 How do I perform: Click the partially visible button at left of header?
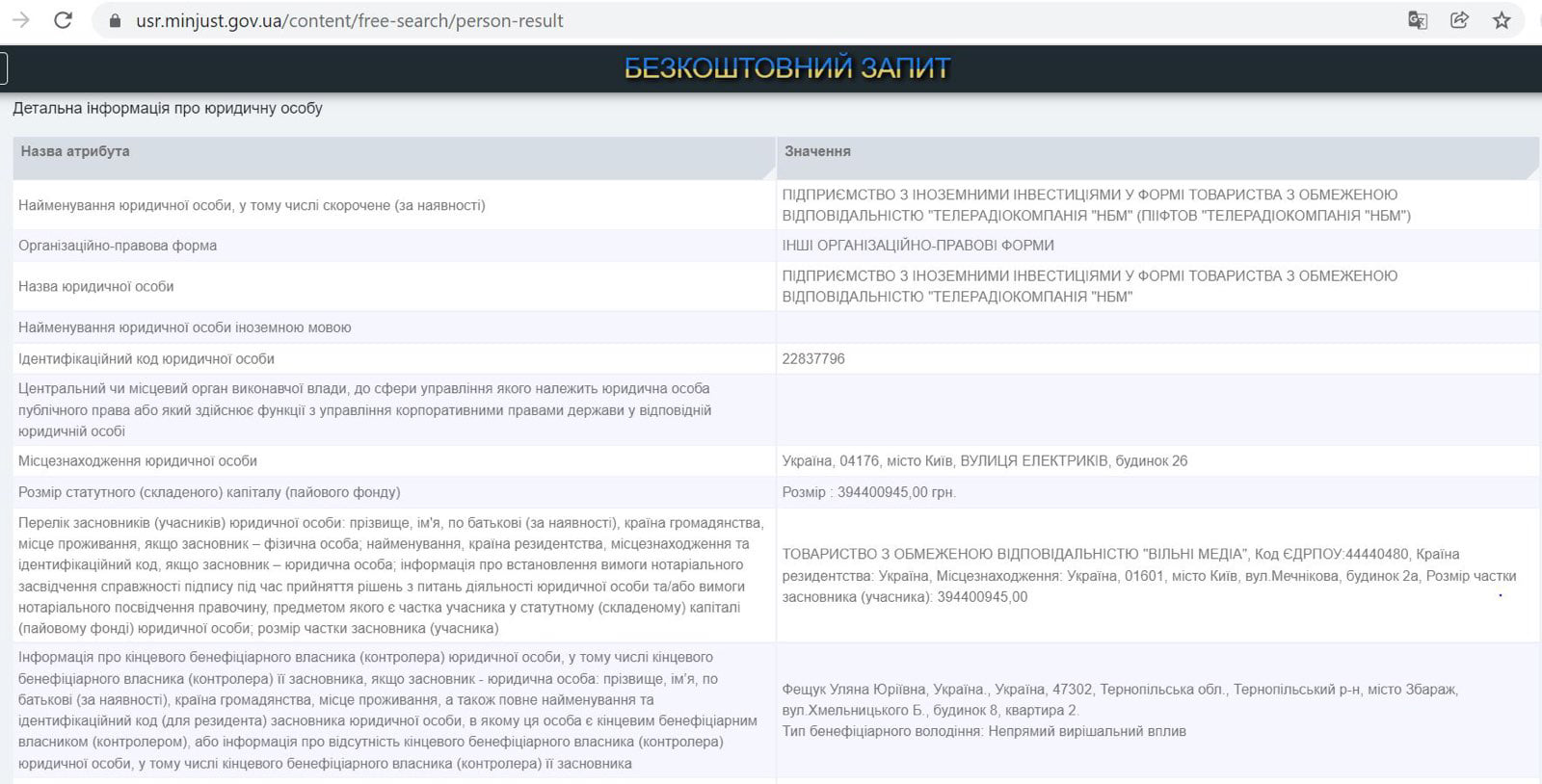pos(4,68)
